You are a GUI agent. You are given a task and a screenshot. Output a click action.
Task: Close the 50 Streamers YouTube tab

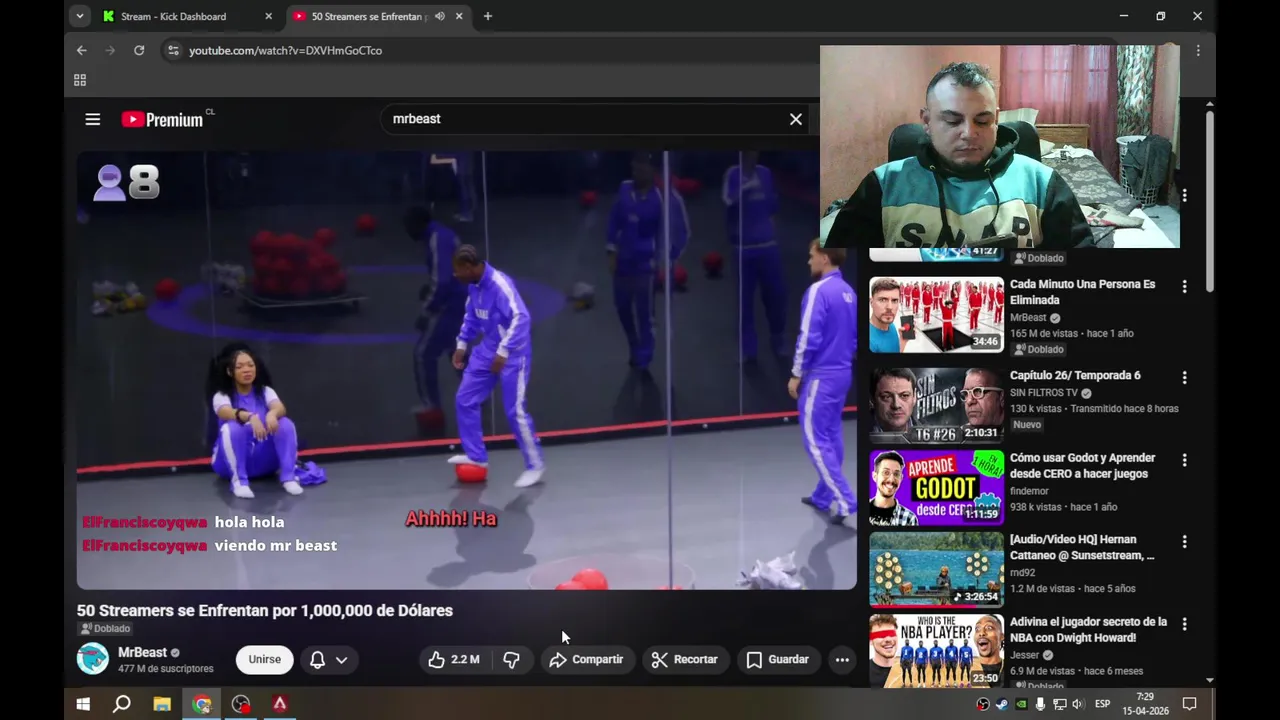click(459, 16)
